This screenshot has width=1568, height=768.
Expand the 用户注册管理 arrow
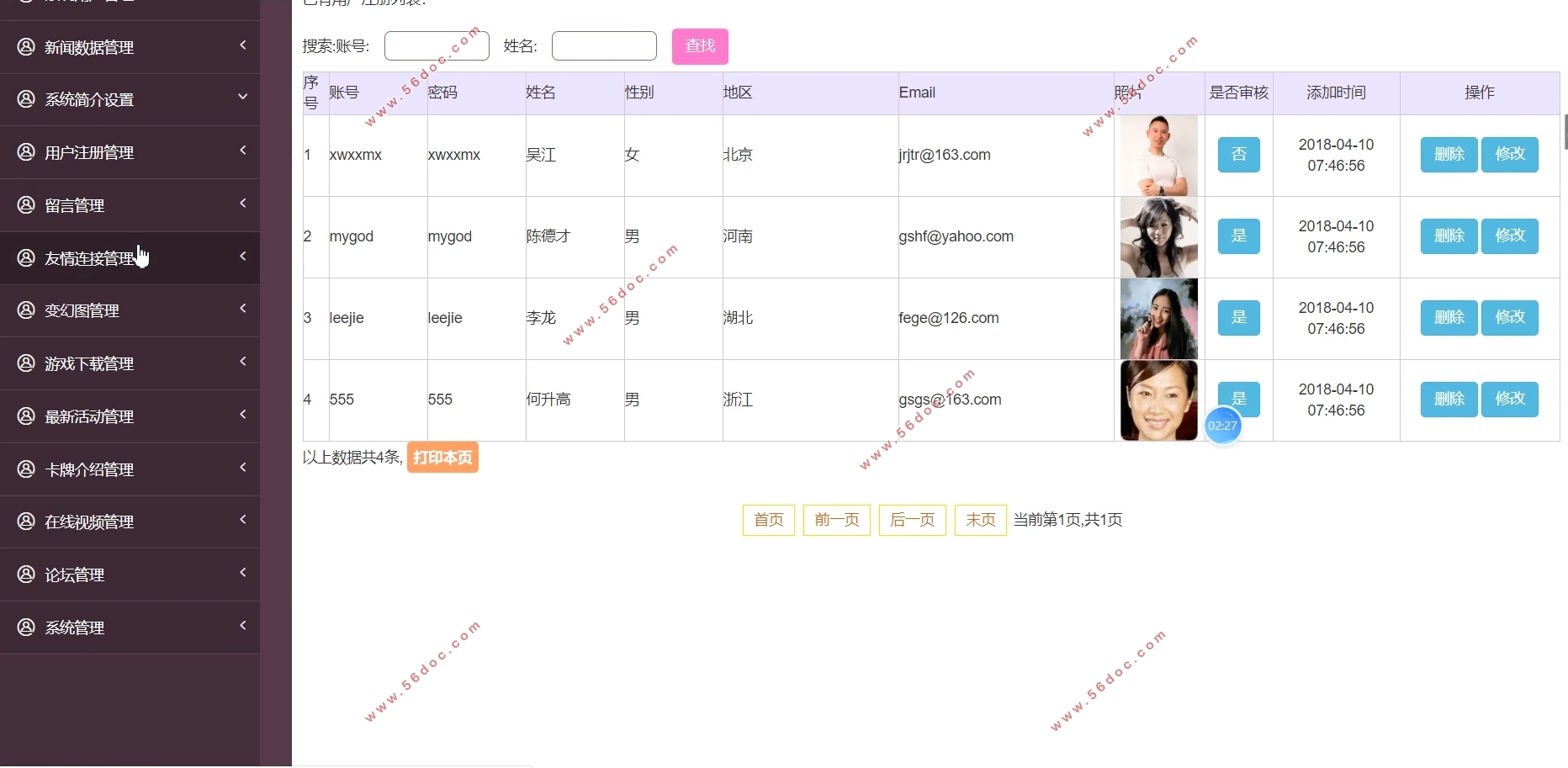click(x=242, y=151)
